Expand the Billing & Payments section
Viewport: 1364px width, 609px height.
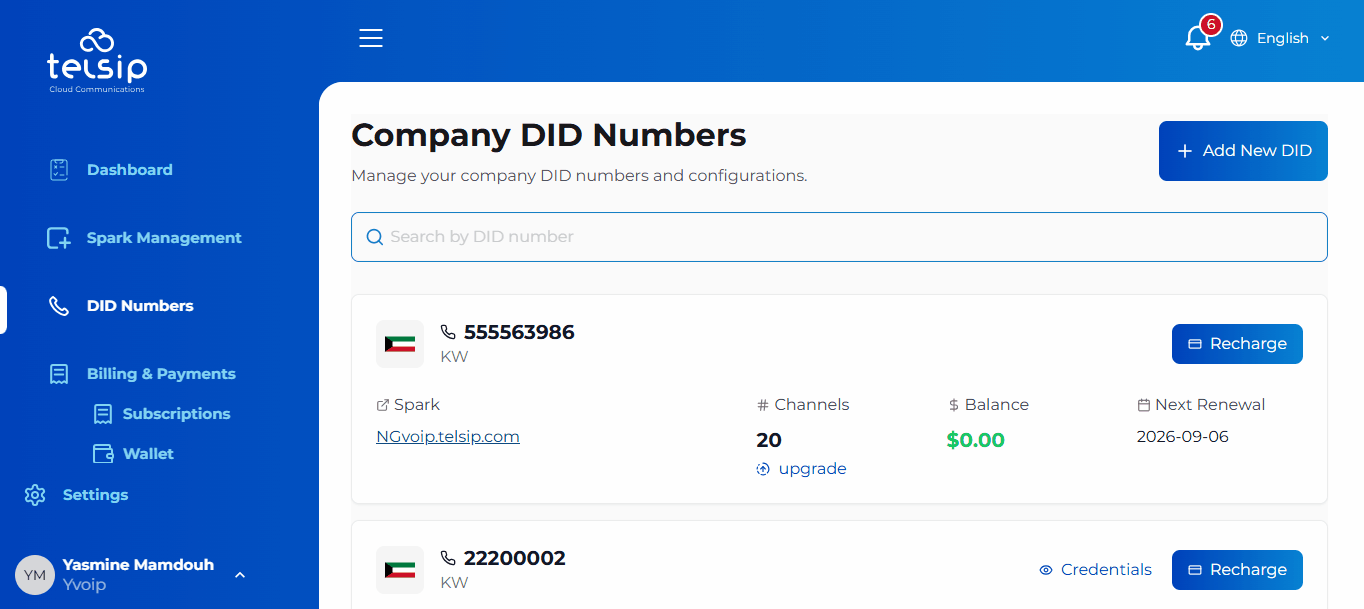click(161, 374)
